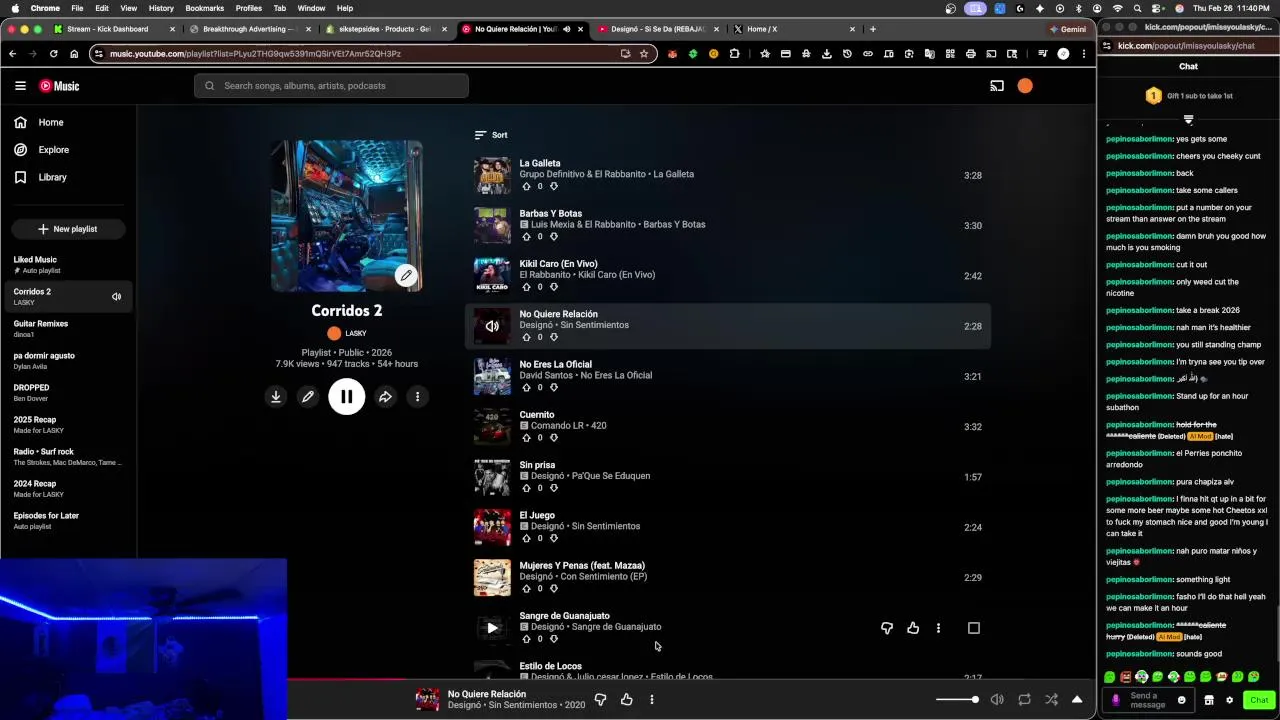Edit the Corridos 2 playlist pencil button
The width and height of the screenshot is (1280, 720).
[308, 397]
